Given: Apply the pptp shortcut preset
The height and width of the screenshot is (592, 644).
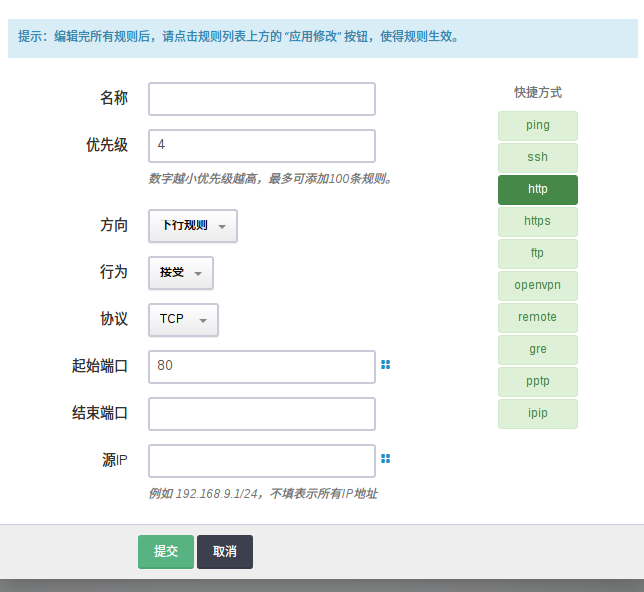Looking at the screenshot, I should pyautogui.click(x=538, y=382).
